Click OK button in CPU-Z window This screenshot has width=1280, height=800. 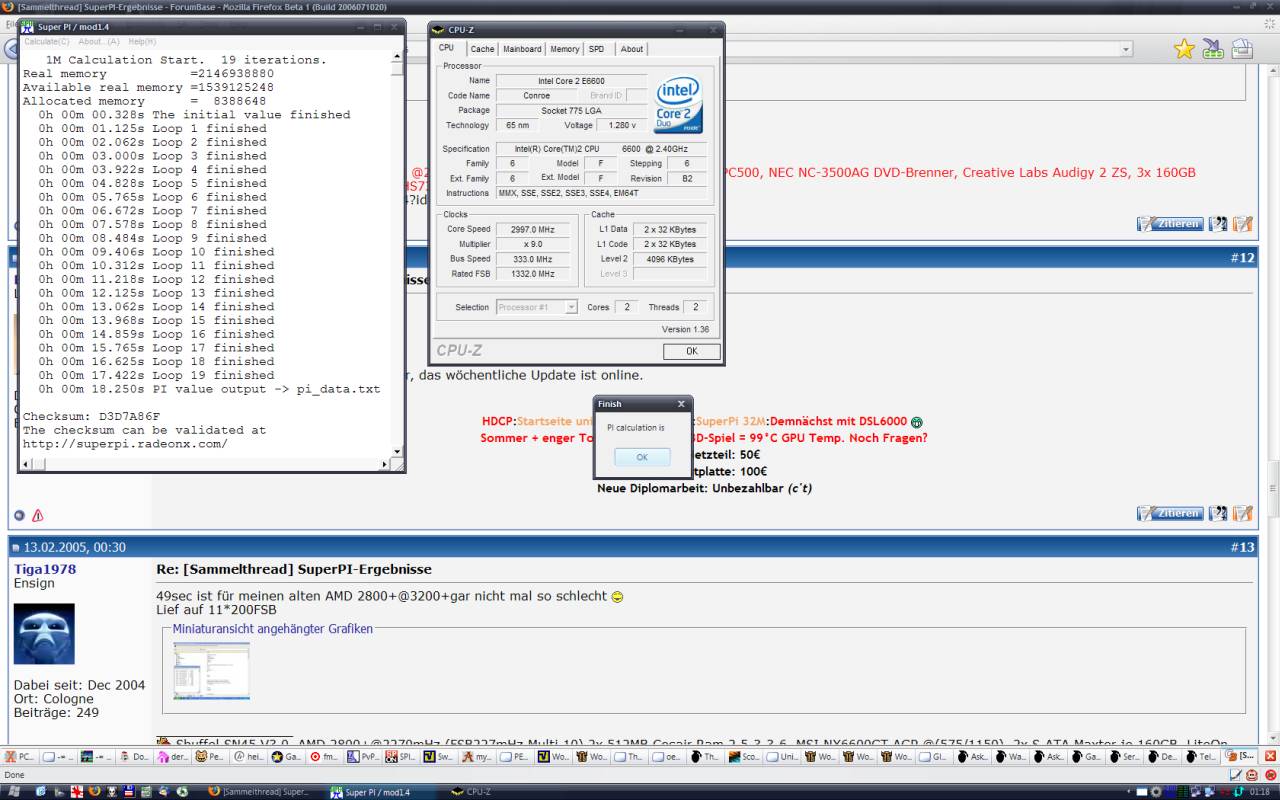691,351
